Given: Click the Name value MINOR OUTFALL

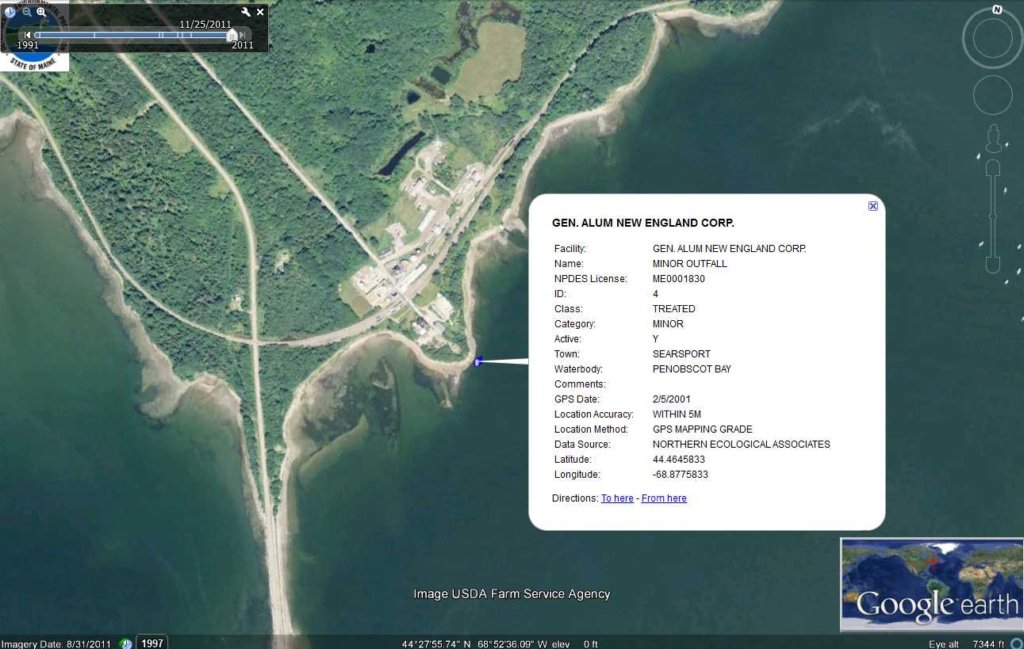Looking at the screenshot, I should click(x=690, y=264).
